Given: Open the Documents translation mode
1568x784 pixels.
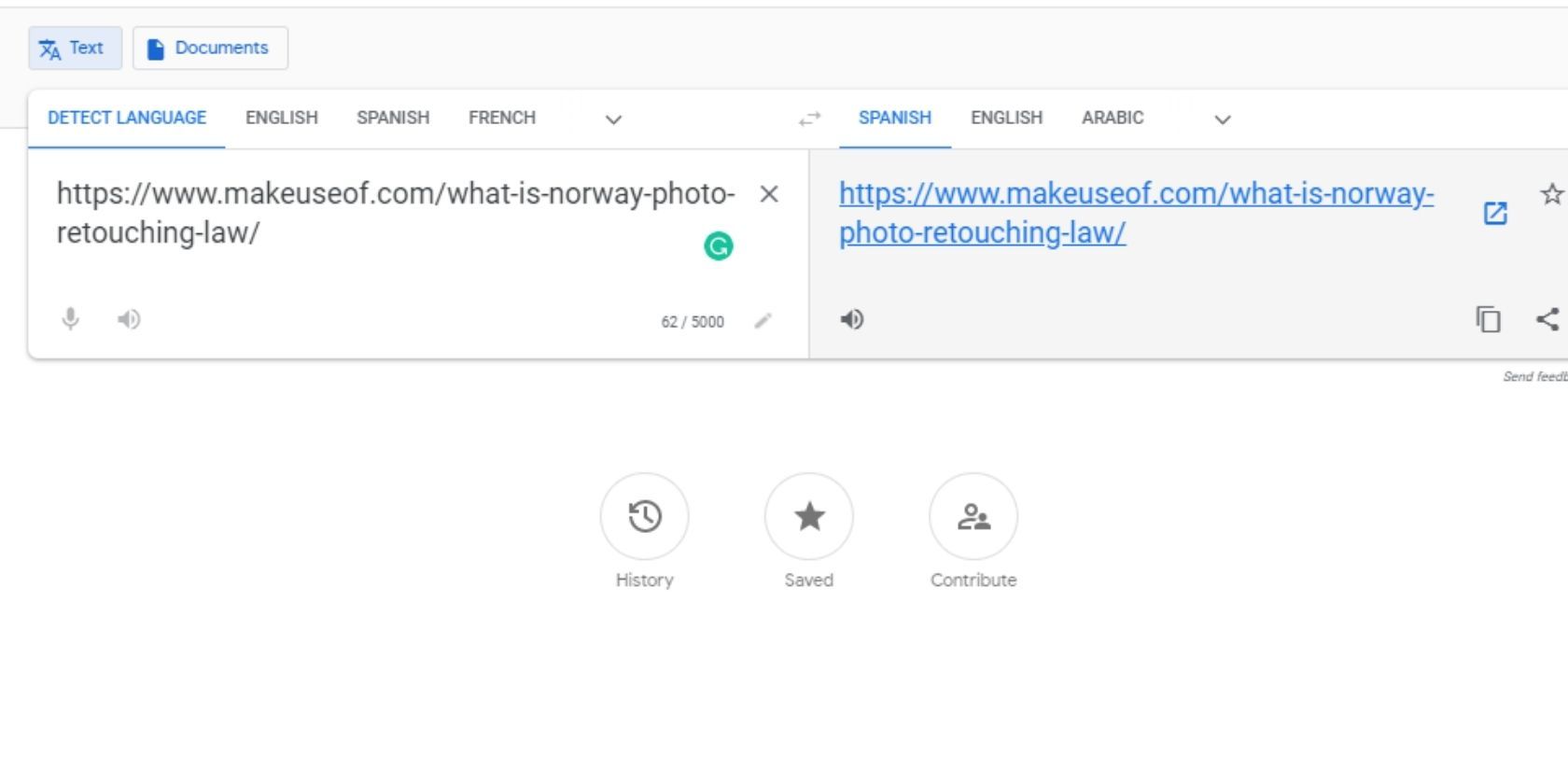Looking at the screenshot, I should (210, 48).
